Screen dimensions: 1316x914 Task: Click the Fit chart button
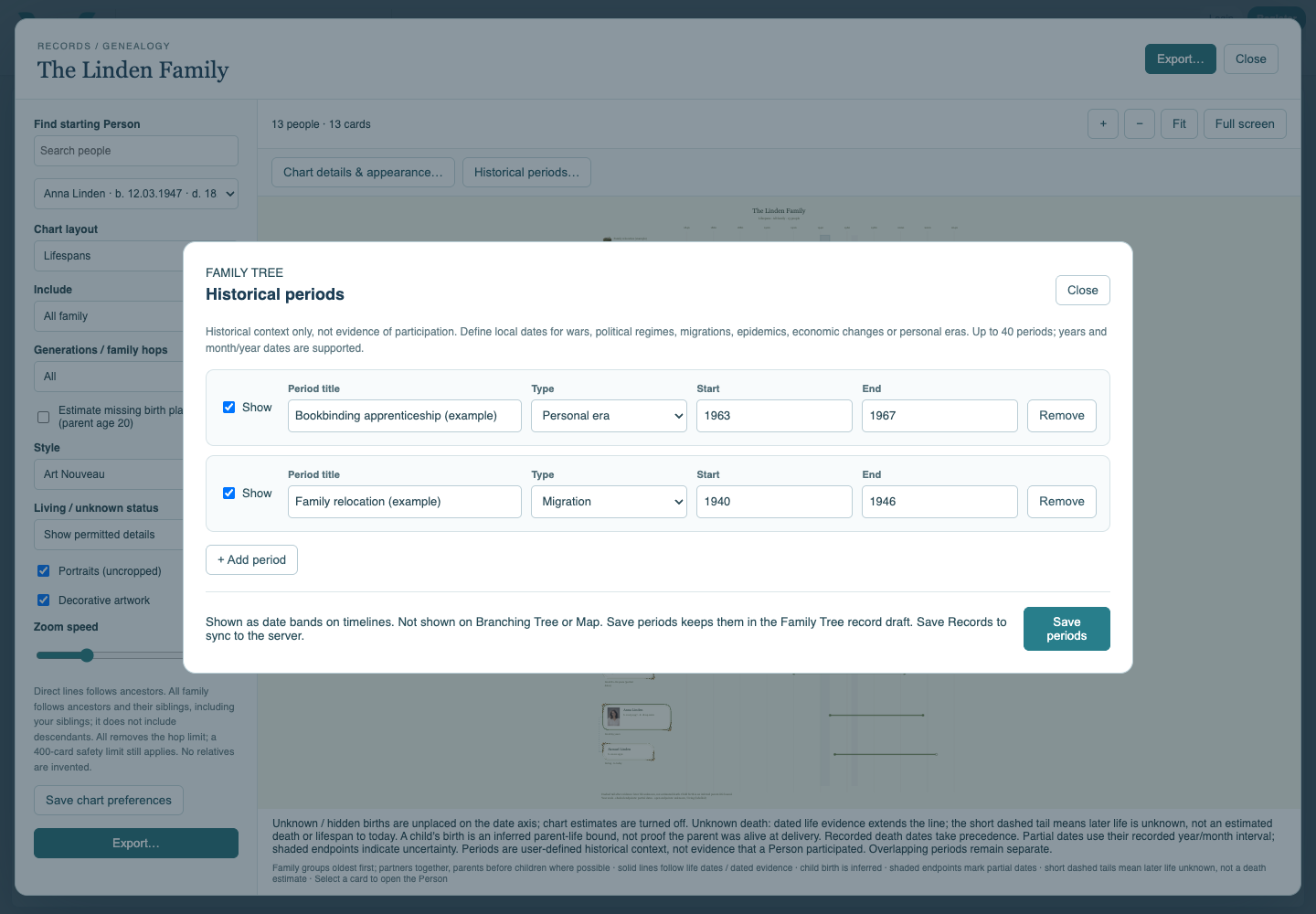coord(1179,123)
